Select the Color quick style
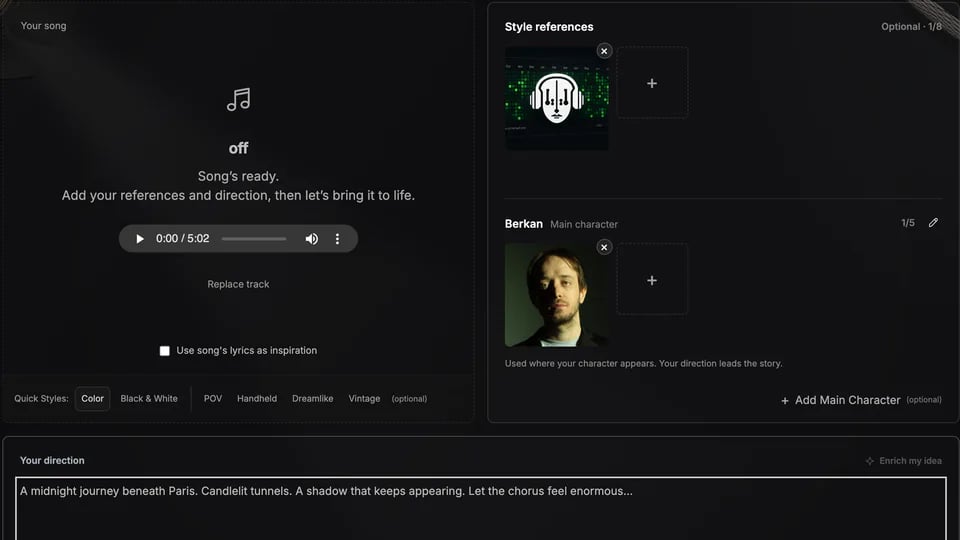This screenshot has height=540, width=960. pyautogui.click(x=92, y=399)
